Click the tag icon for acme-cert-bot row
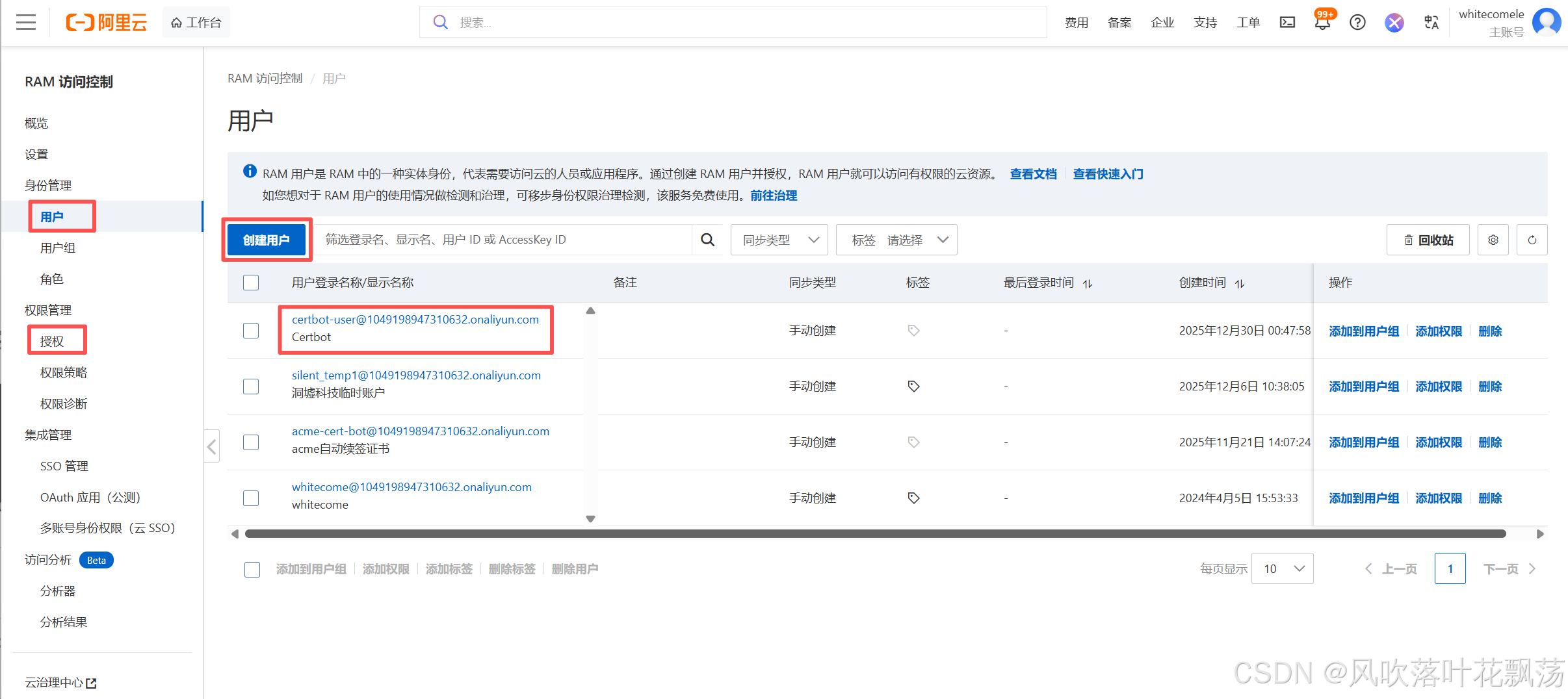 tap(913, 442)
